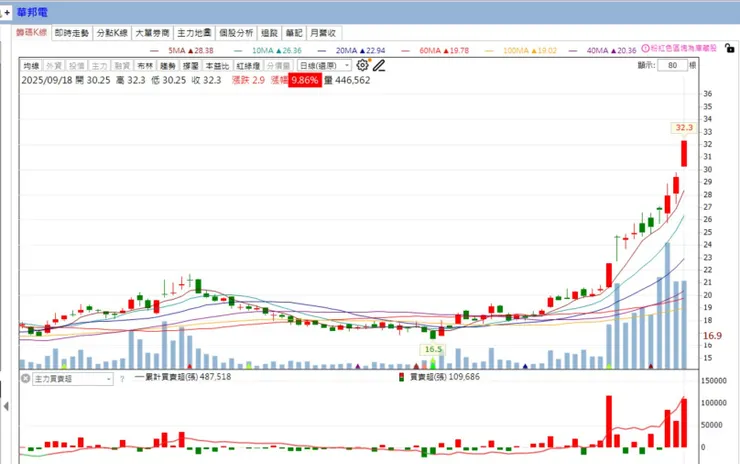Open the 主力買賣超 indicator dropdown

click(73, 379)
